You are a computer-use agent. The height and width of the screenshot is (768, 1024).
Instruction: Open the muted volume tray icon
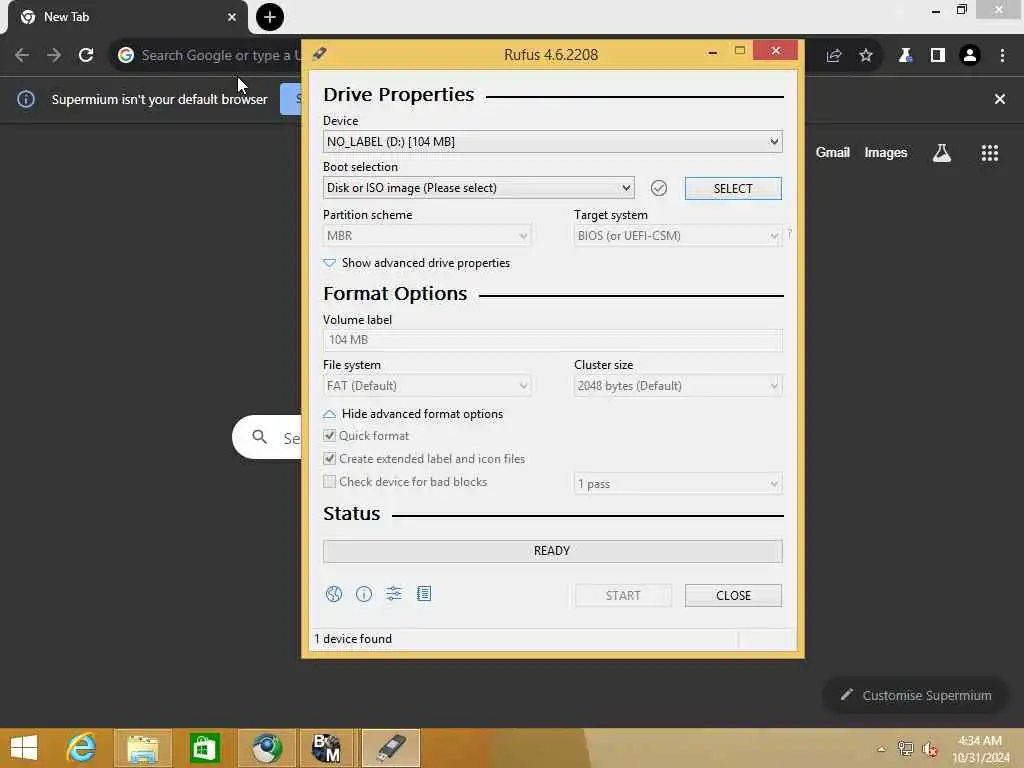930,750
